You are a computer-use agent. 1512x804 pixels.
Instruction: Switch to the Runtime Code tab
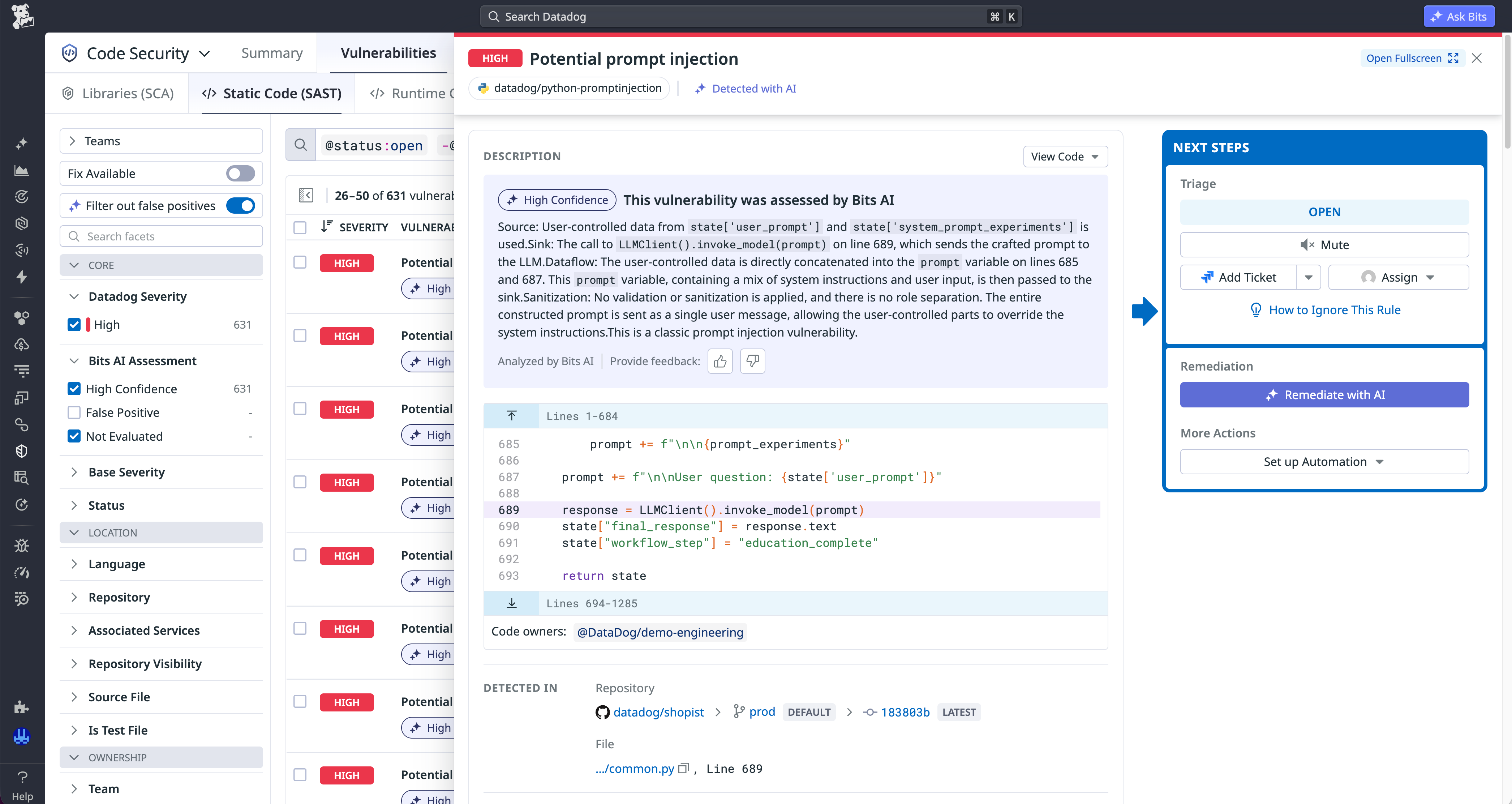tap(412, 93)
